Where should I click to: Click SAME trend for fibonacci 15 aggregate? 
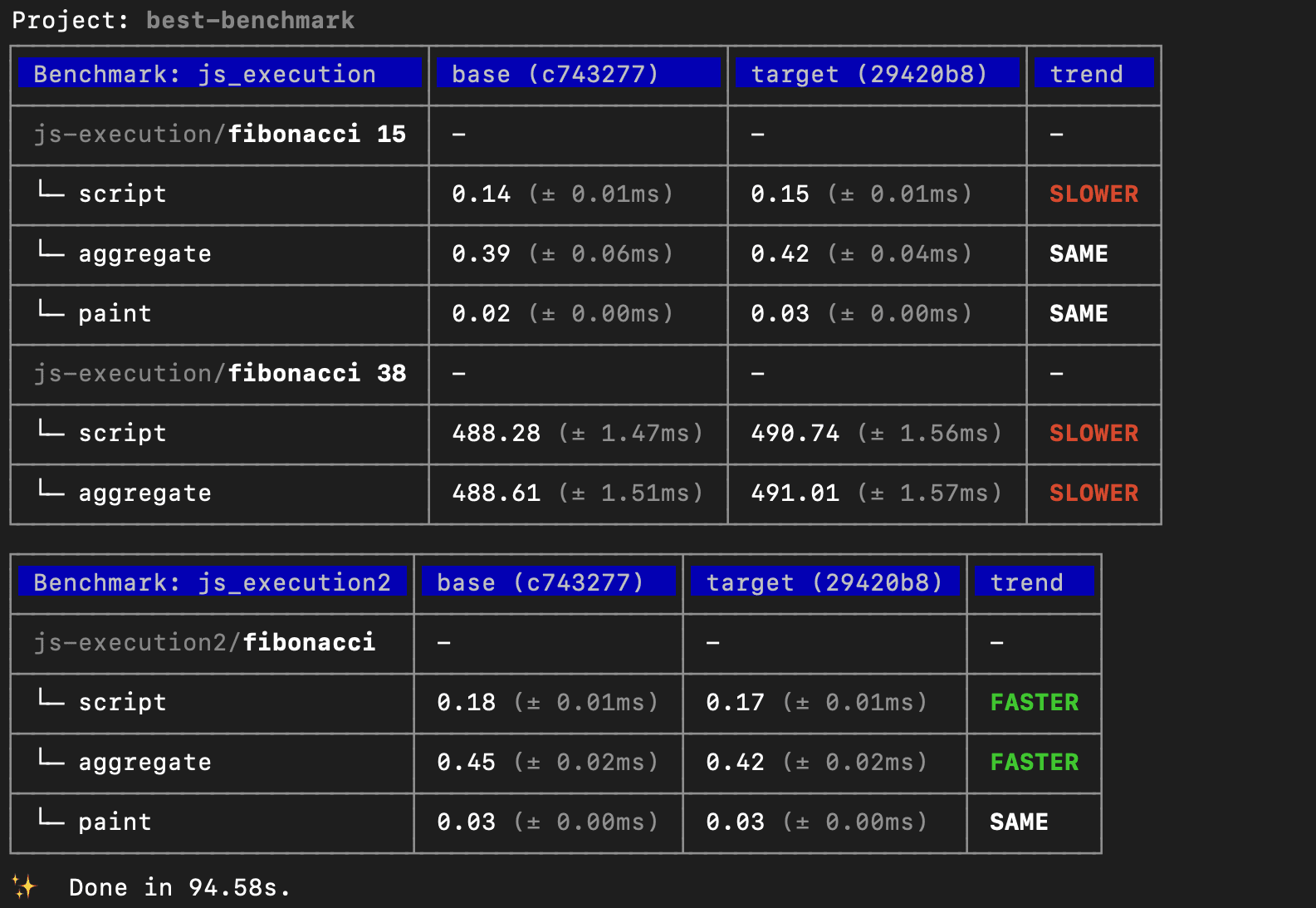coord(1079,254)
